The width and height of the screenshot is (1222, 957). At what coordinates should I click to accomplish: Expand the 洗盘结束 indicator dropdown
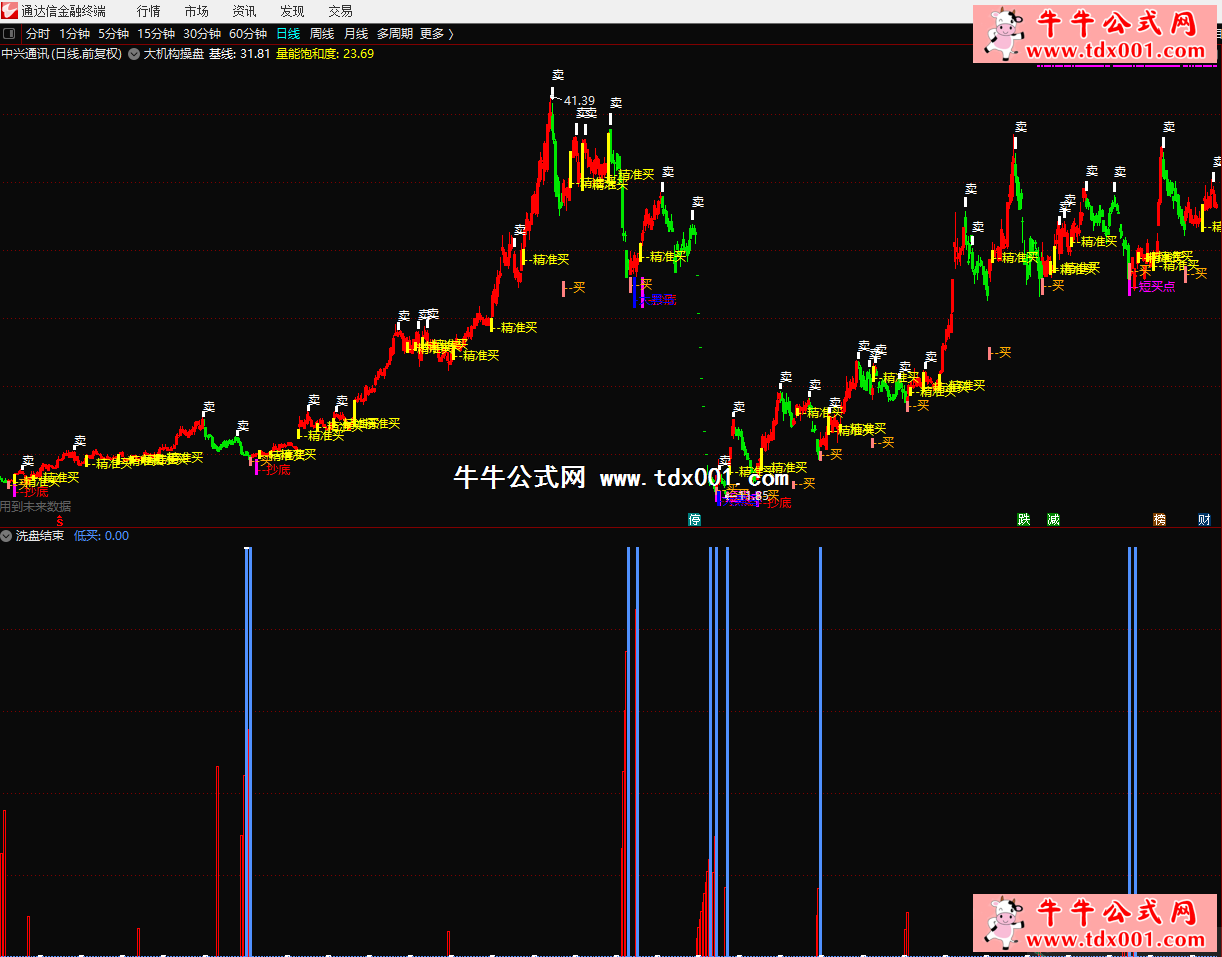click(x=7, y=536)
